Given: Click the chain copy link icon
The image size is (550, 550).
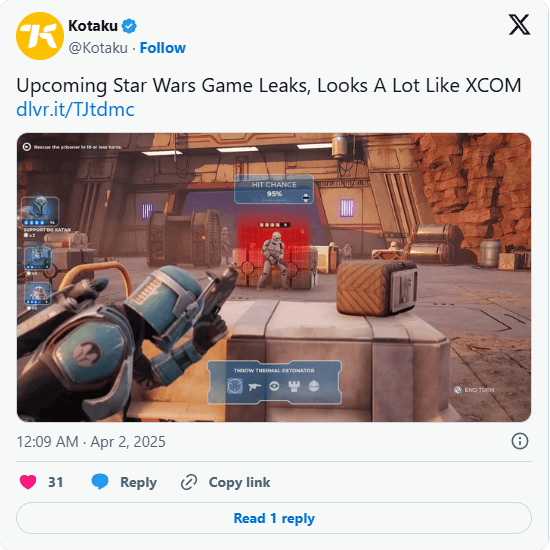Looking at the screenshot, I should pos(189,482).
